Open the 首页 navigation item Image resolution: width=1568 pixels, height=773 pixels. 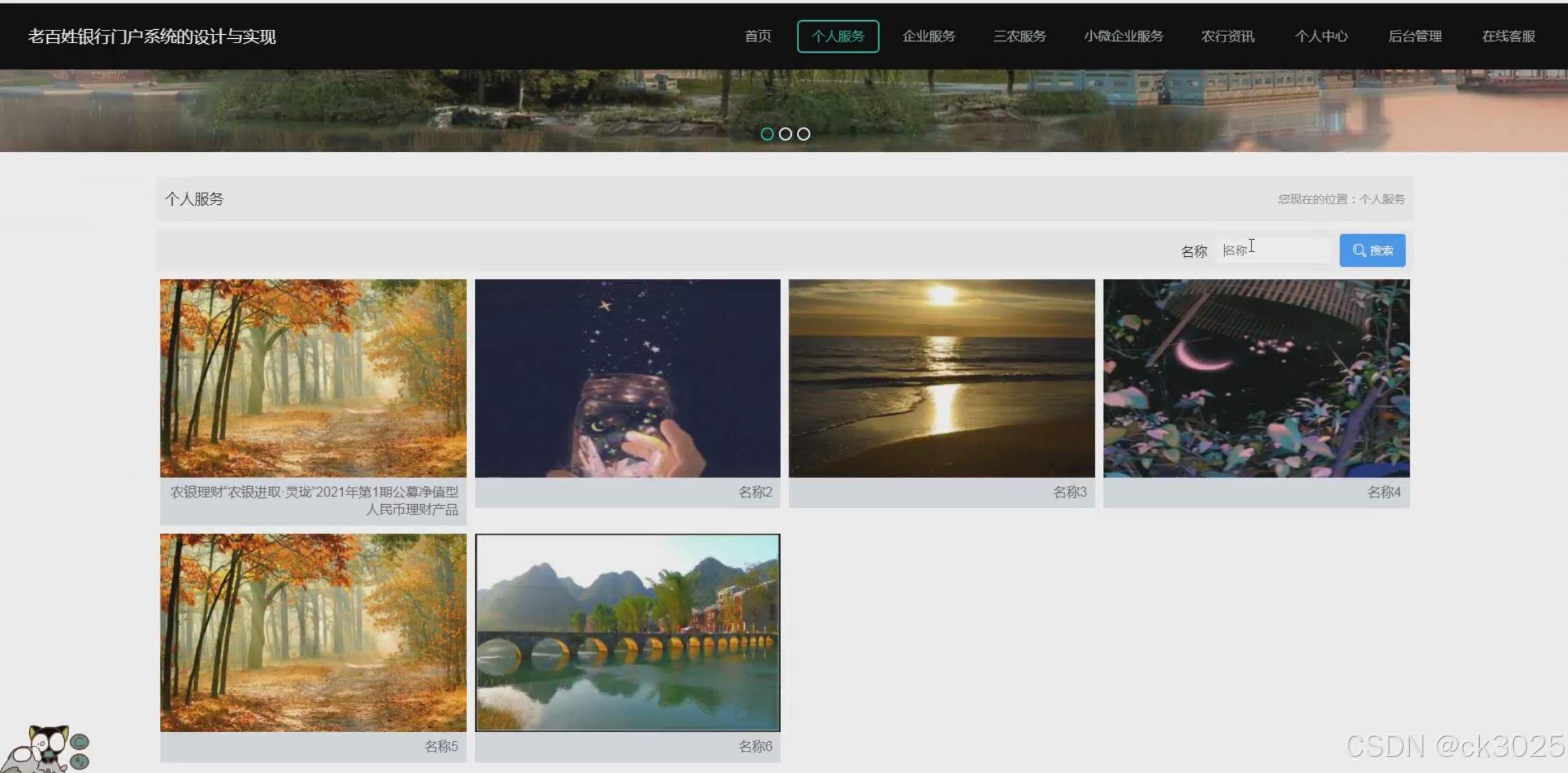[757, 36]
